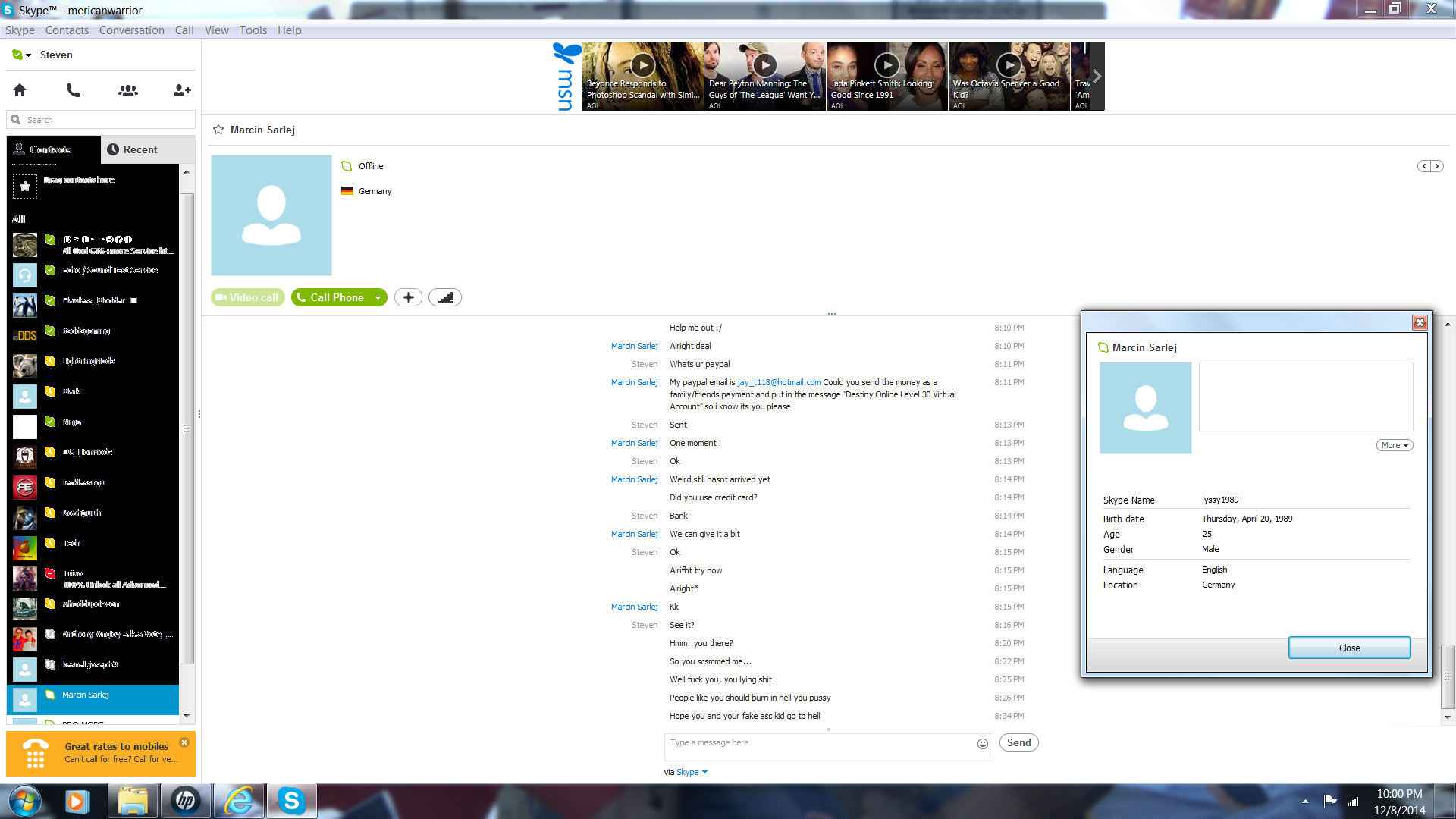Click the create group icon
This screenshot has width=1456, height=819.
[x=128, y=90]
